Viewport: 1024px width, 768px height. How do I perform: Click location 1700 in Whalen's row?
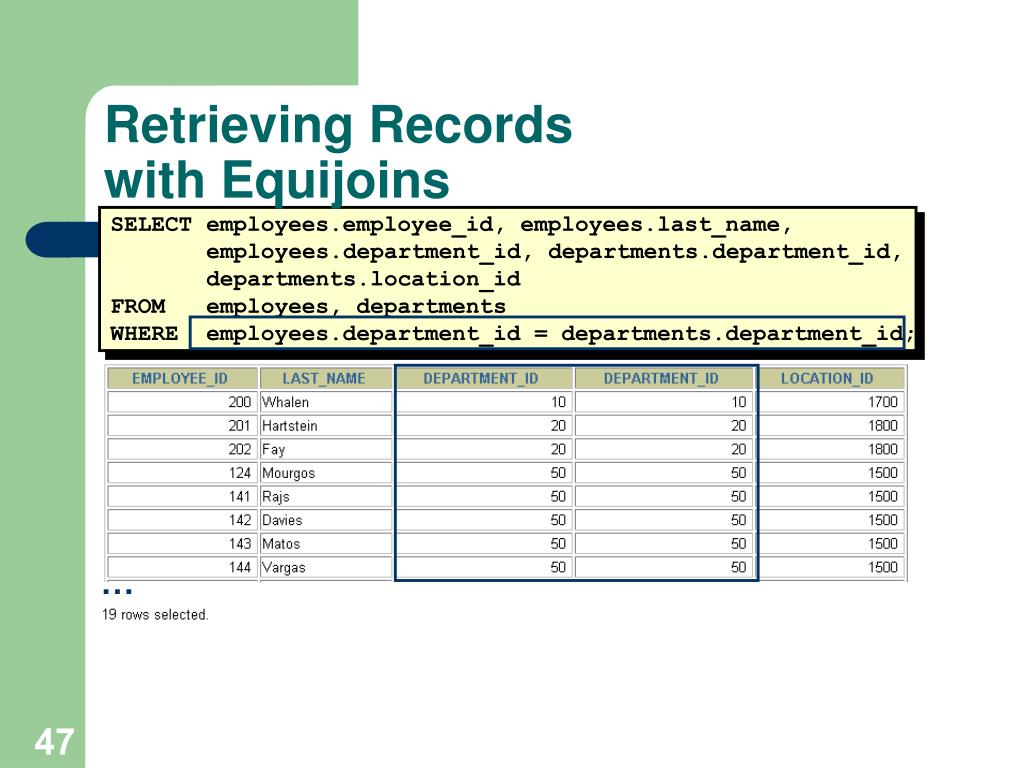[x=831, y=402]
